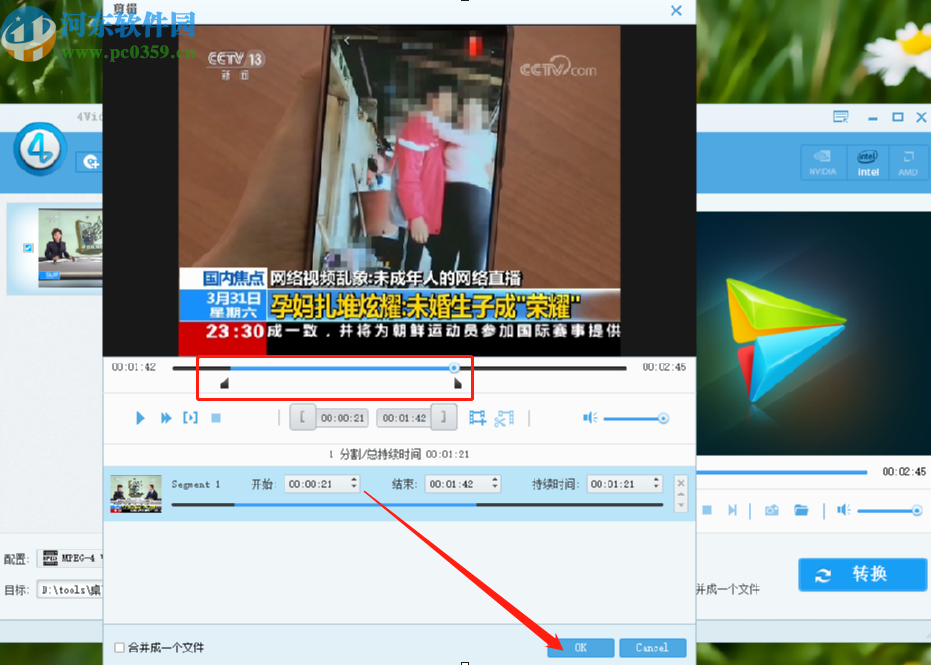931x665 pixels.
Task: Set segment start with left bracket button
Action: coord(303,417)
